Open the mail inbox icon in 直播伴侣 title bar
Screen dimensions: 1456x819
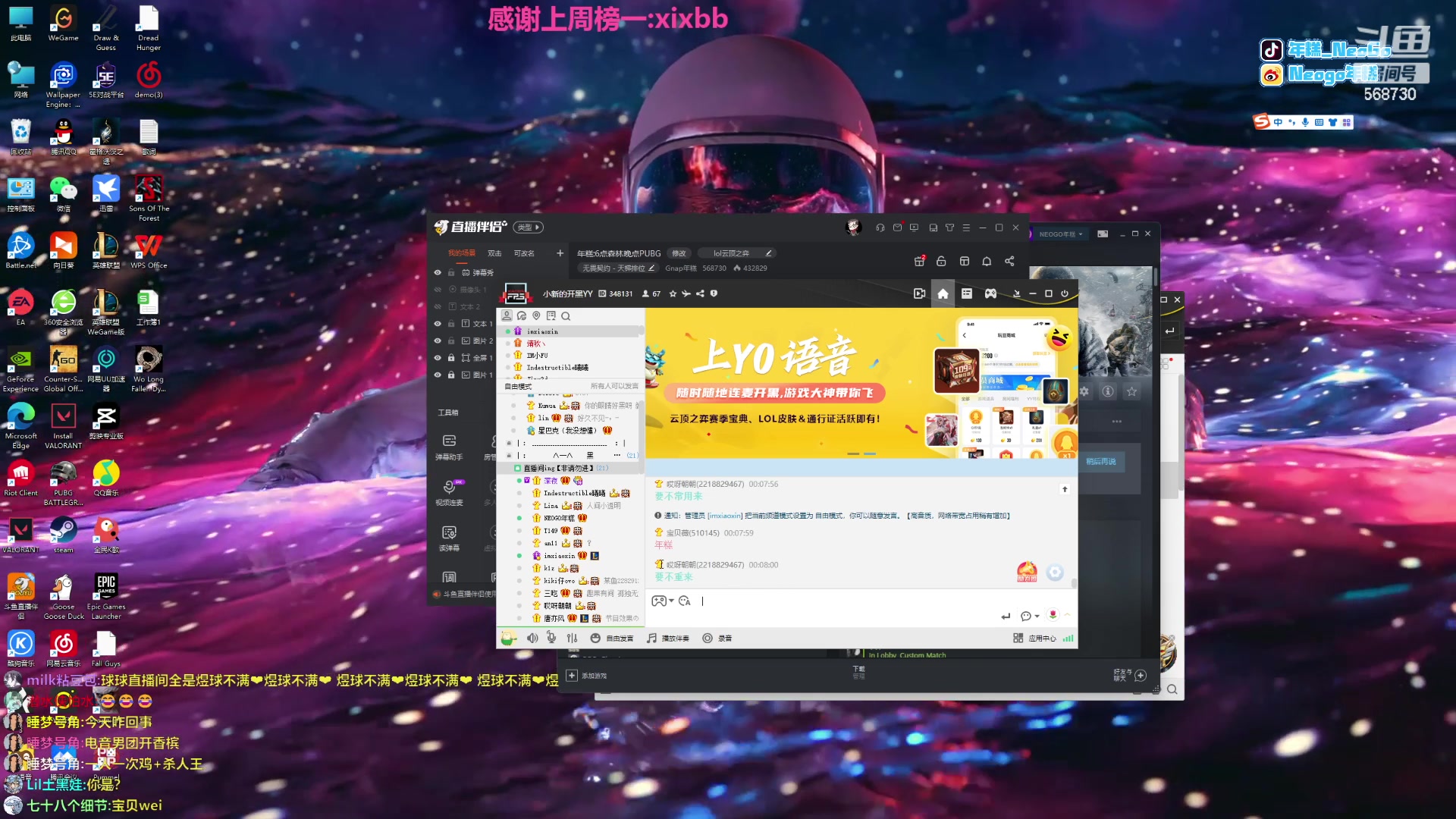click(897, 227)
